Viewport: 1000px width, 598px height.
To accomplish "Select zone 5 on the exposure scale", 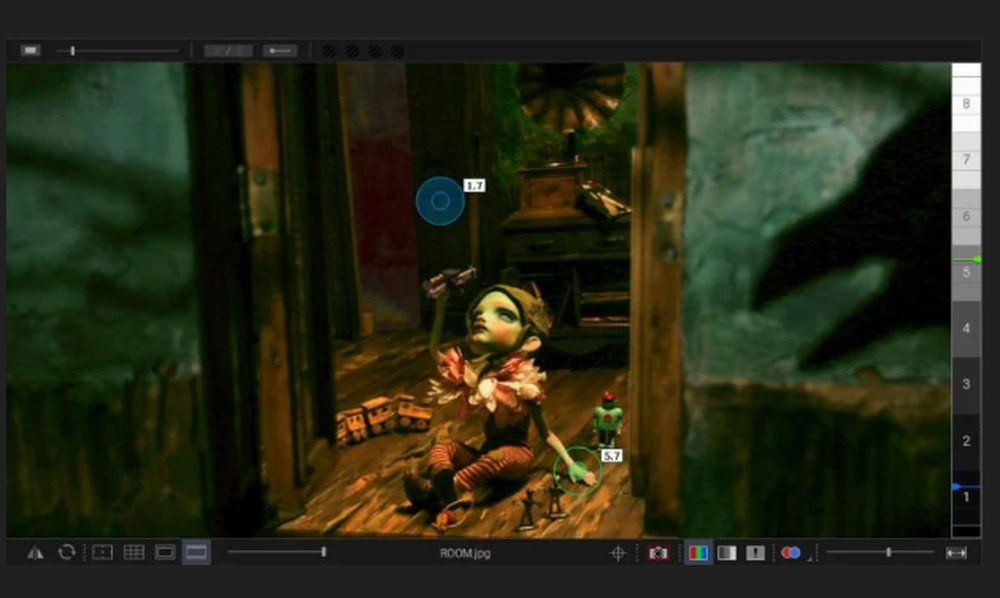I will pos(966,273).
